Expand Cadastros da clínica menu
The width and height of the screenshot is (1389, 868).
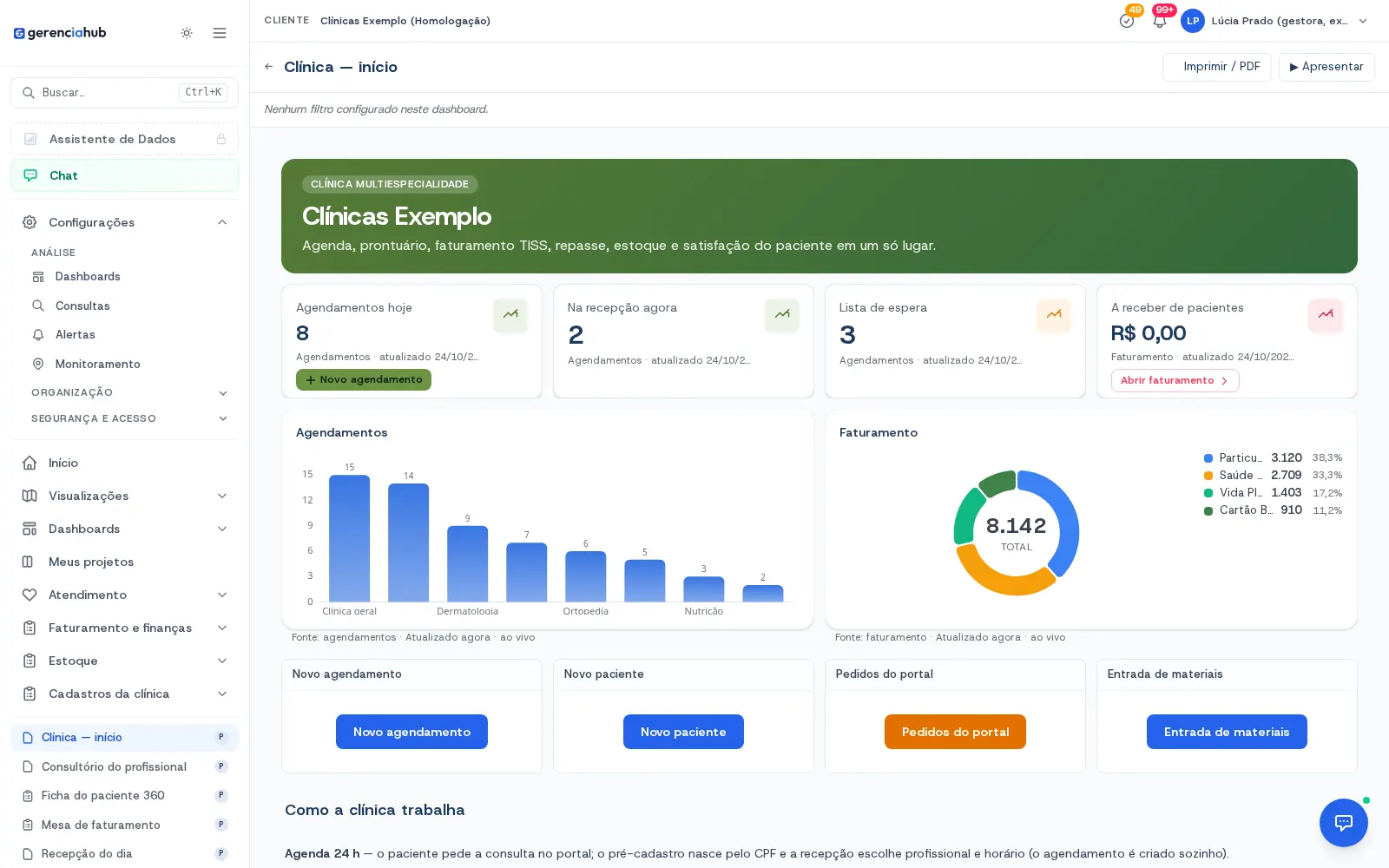click(x=124, y=694)
